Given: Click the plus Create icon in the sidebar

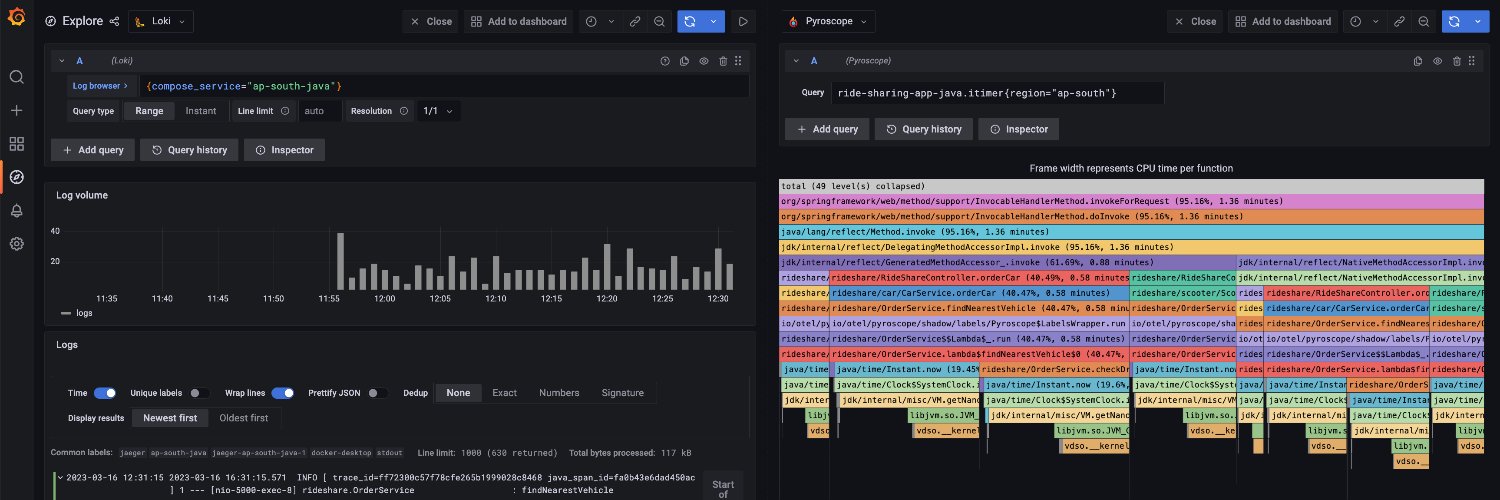Looking at the screenshot, I should (x=16, y=110).
